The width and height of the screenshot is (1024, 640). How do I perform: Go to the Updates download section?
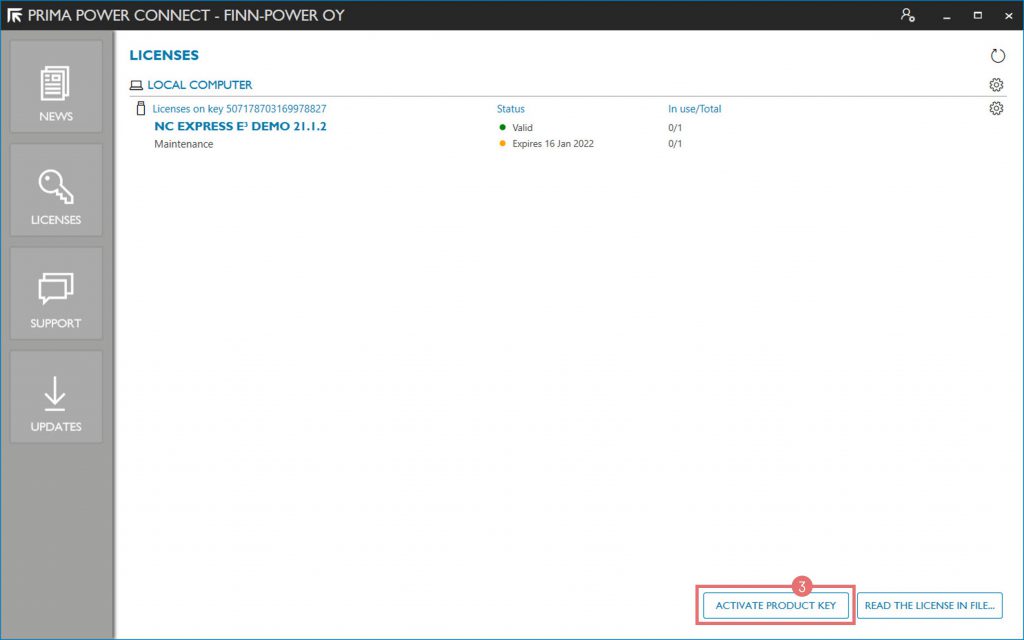click(x=56, y=397)
